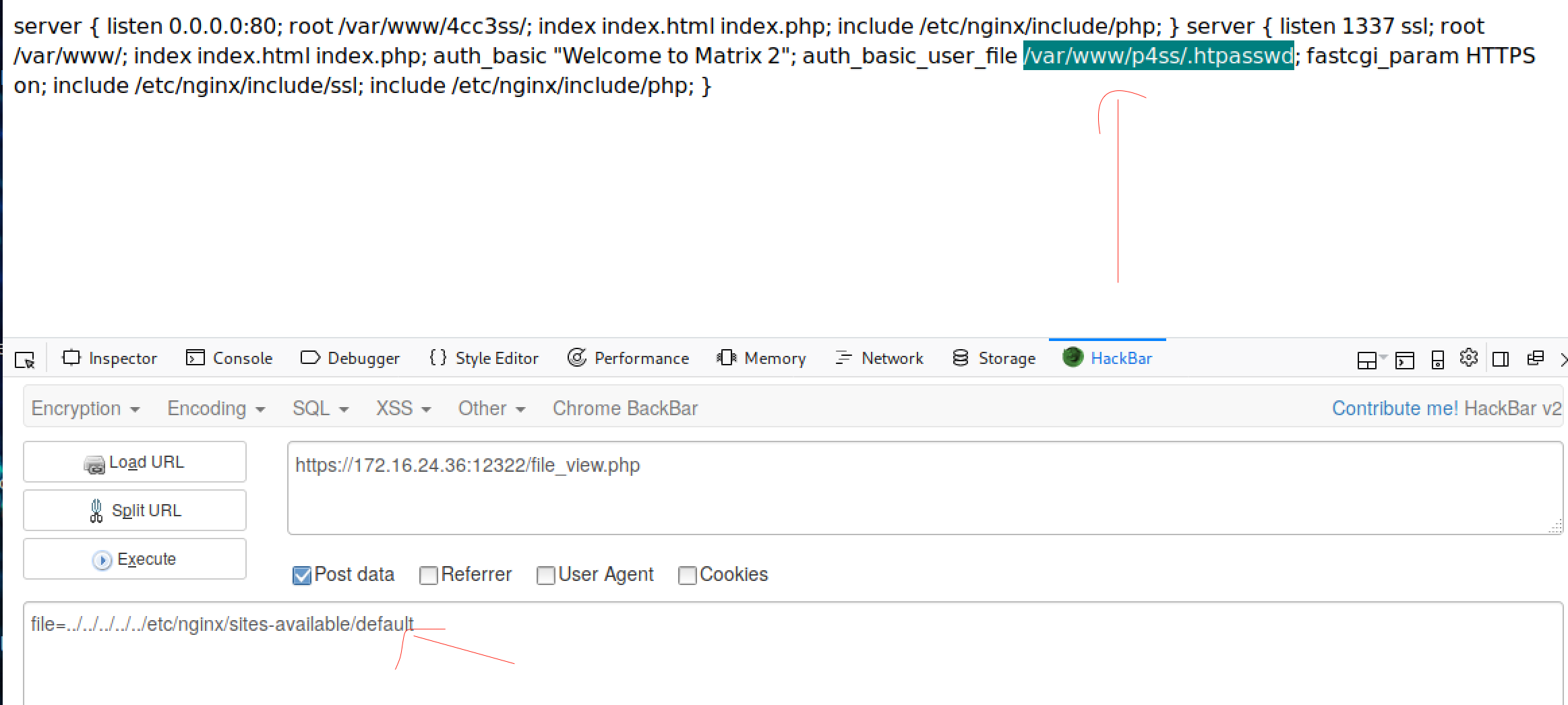Screen dimensions: 1568x705
Task: Tick the User Agent checkbox
Action: pyautogui.click(x=545, y=576)
